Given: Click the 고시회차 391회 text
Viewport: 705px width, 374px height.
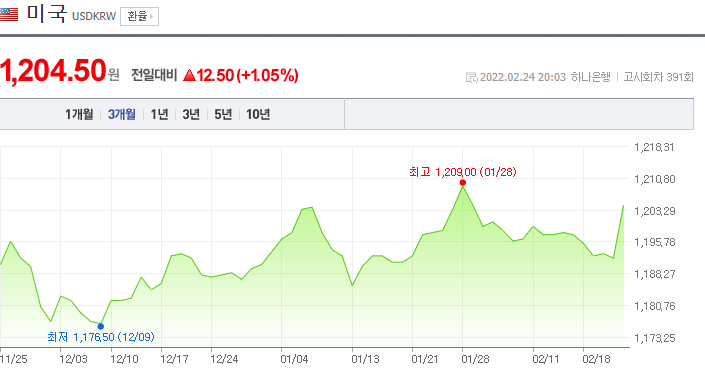Looking at the screenshot, I should tap(659, 77).
